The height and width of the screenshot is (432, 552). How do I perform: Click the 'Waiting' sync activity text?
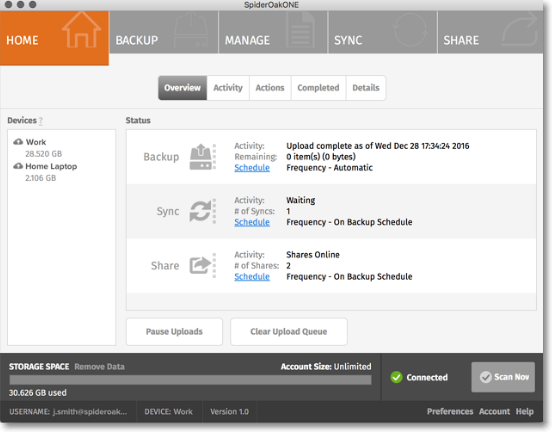(x=301, y=200)
